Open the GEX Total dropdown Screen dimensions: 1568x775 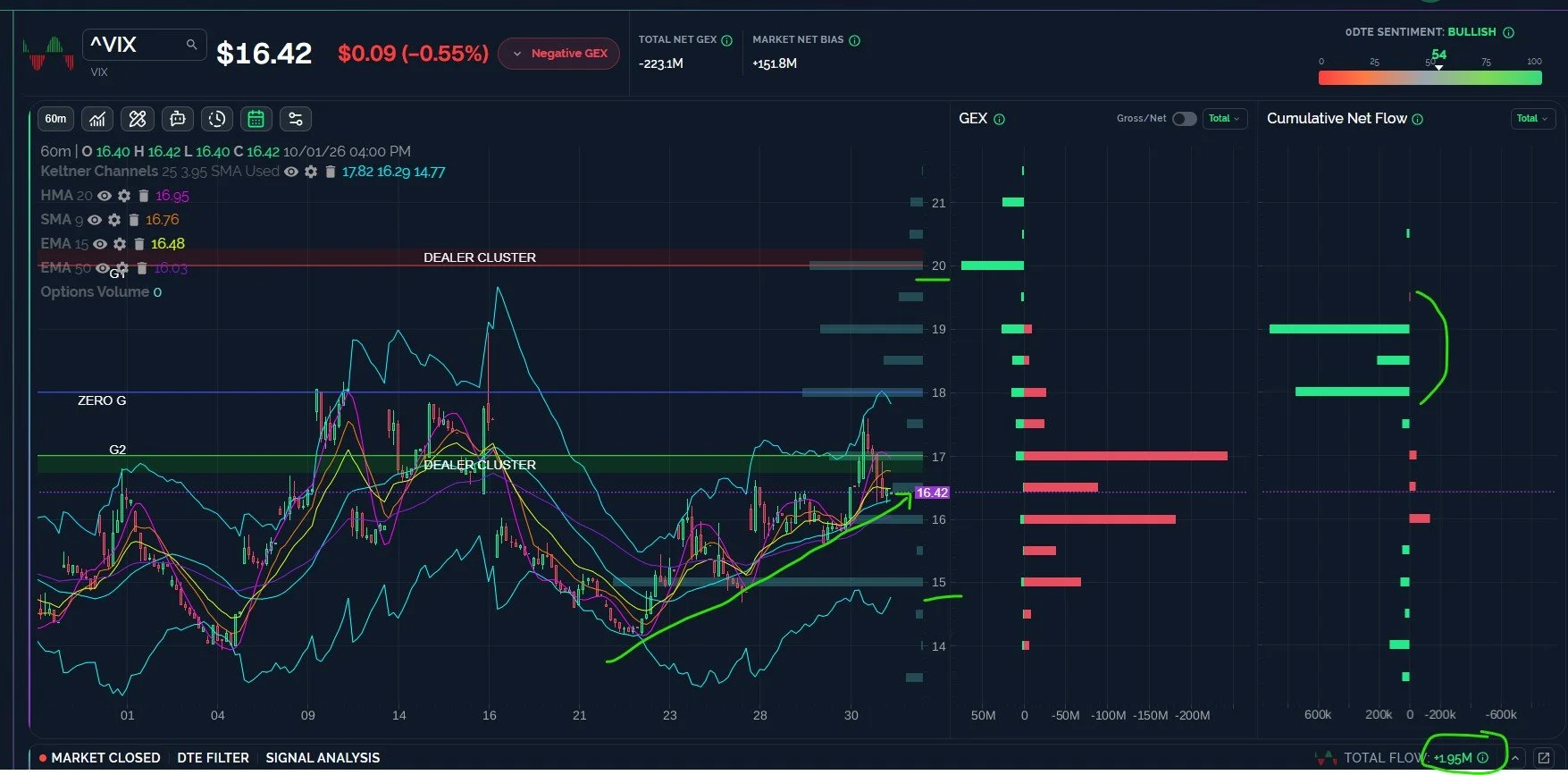pos(1224,119)
